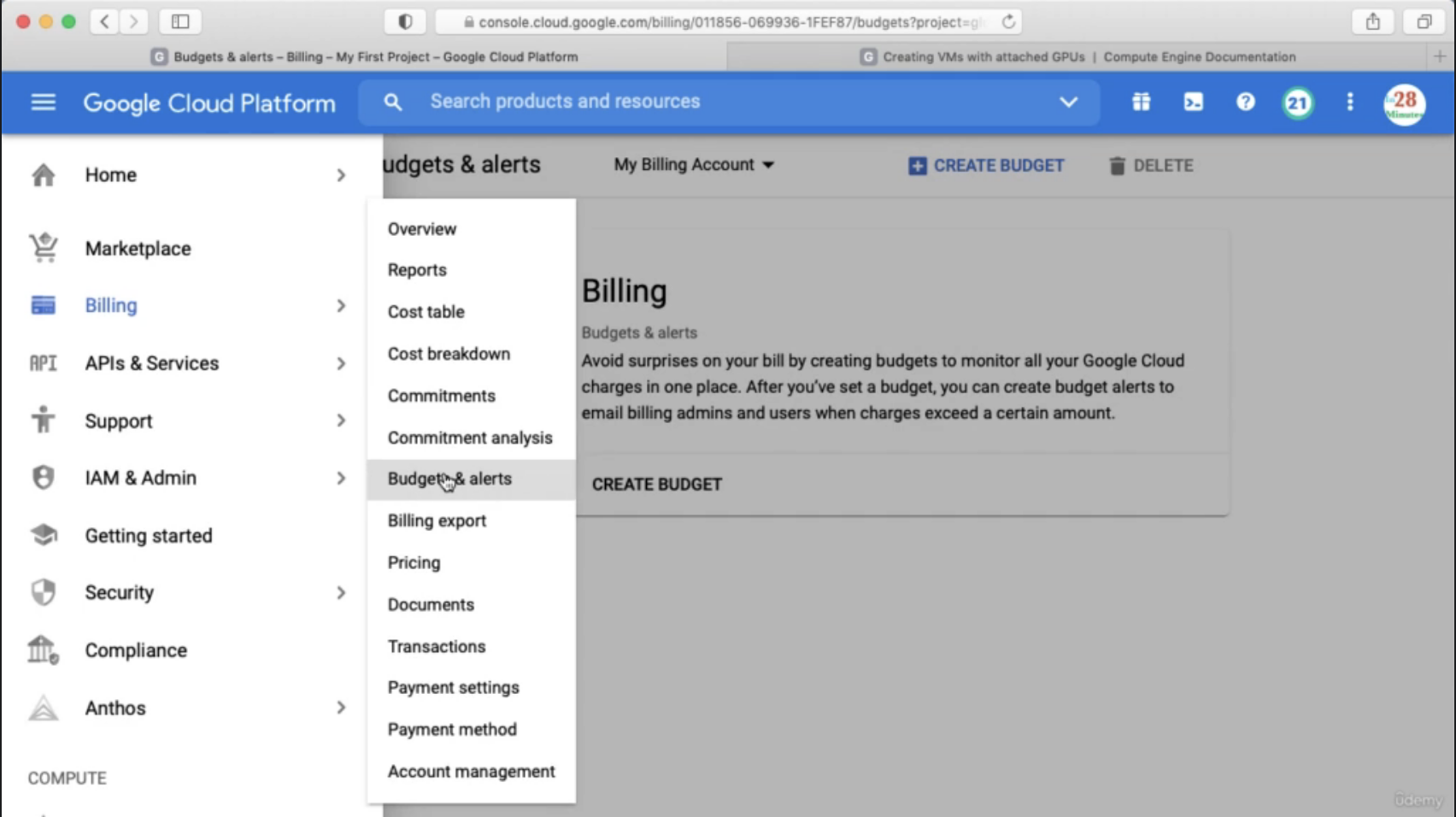Expand the Support submenu chevron
The width and height of the screenshot is (1456, 817).
click(x=341, y=420)
